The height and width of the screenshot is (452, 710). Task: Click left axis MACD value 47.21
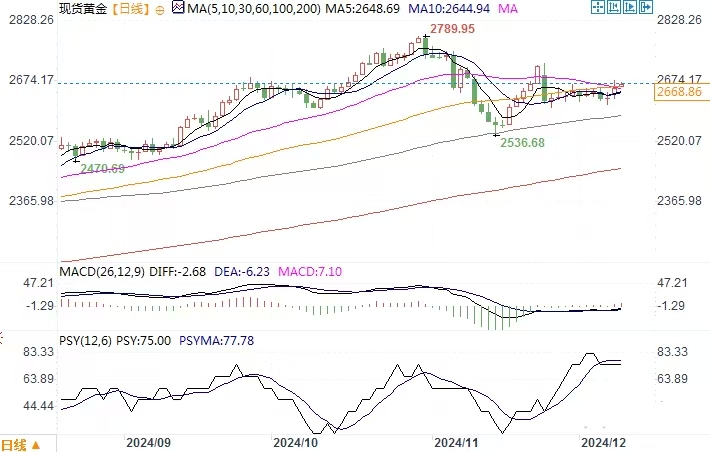click(38, 283)
